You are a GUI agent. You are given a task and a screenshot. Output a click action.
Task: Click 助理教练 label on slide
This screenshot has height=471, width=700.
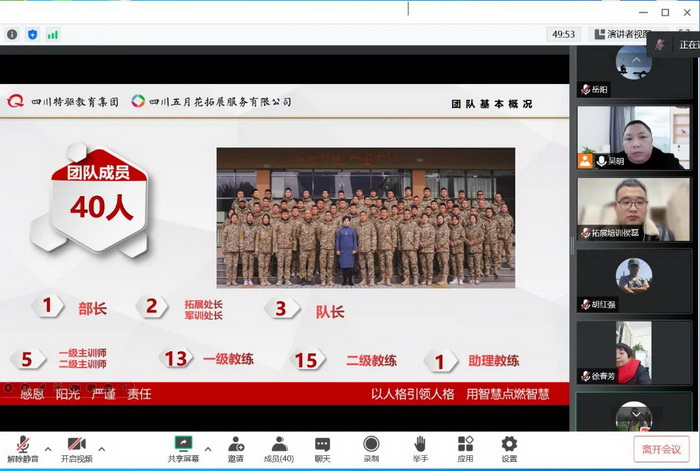click(493, 360)
